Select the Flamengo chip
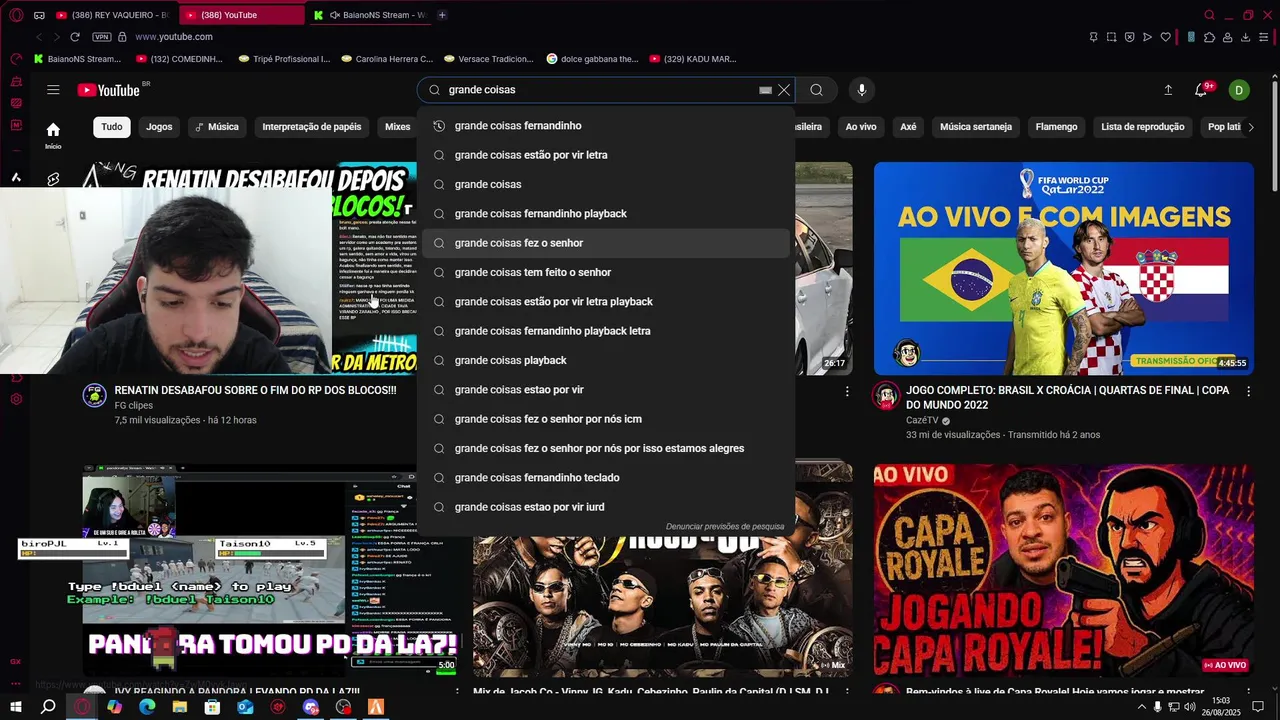Screen dimensions: 1280x720 (x=1056, y=127)
